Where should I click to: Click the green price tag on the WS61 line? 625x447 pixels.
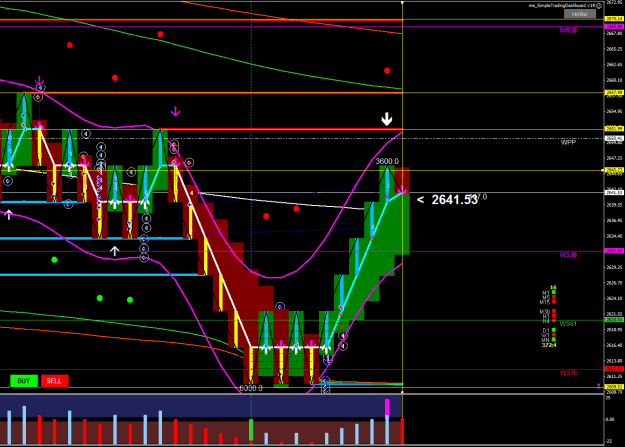point(614,320)
